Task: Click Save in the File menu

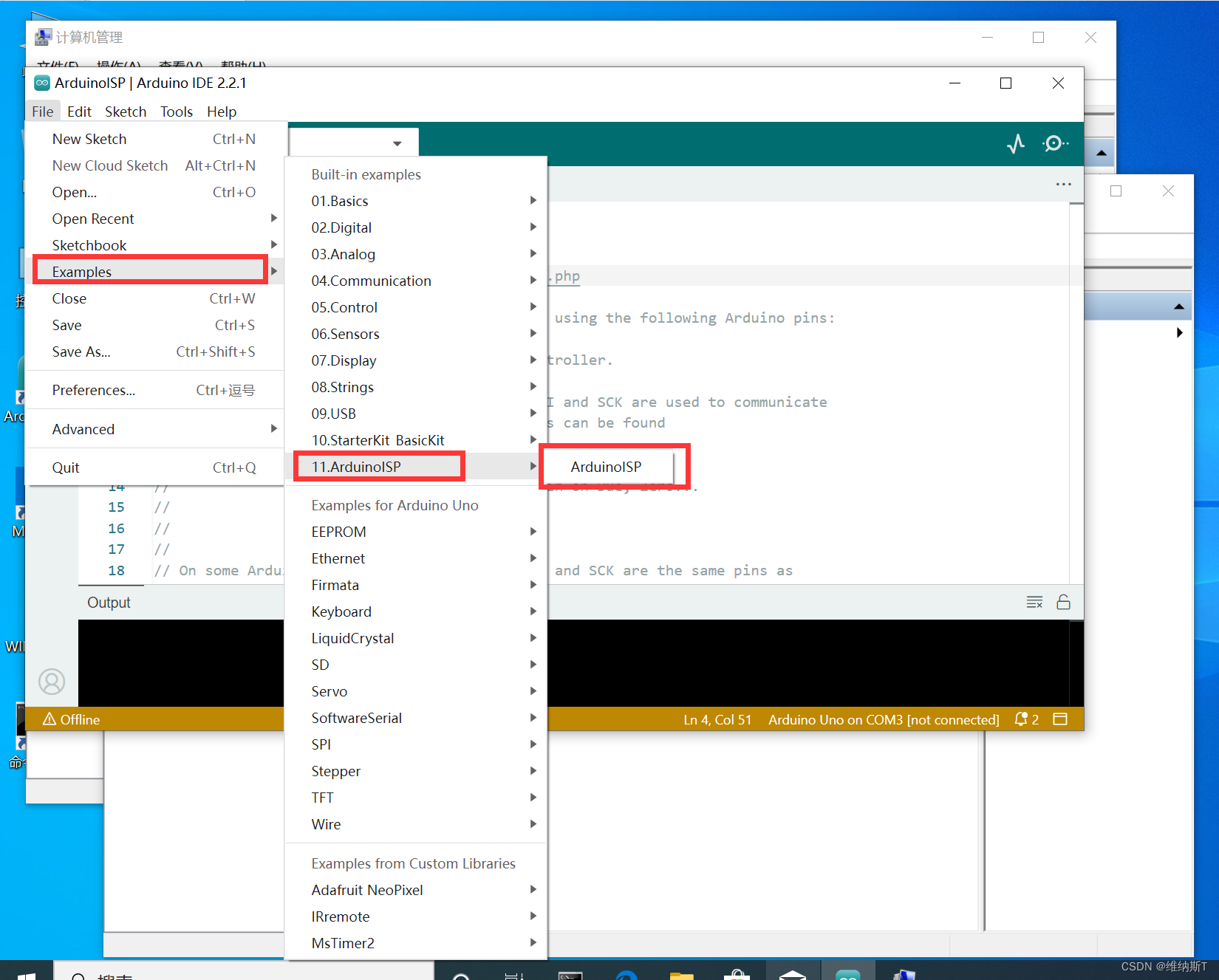Action: (x=155, y=325)
